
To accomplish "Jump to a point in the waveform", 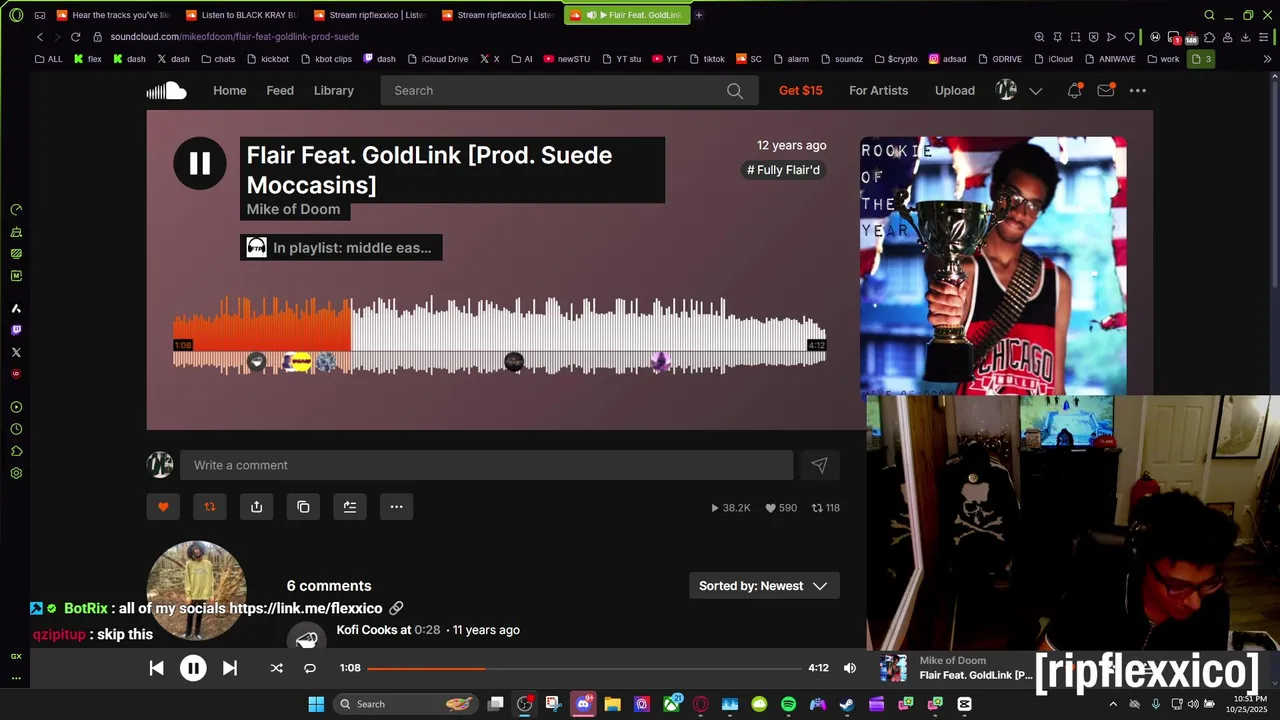I will 500,335.
